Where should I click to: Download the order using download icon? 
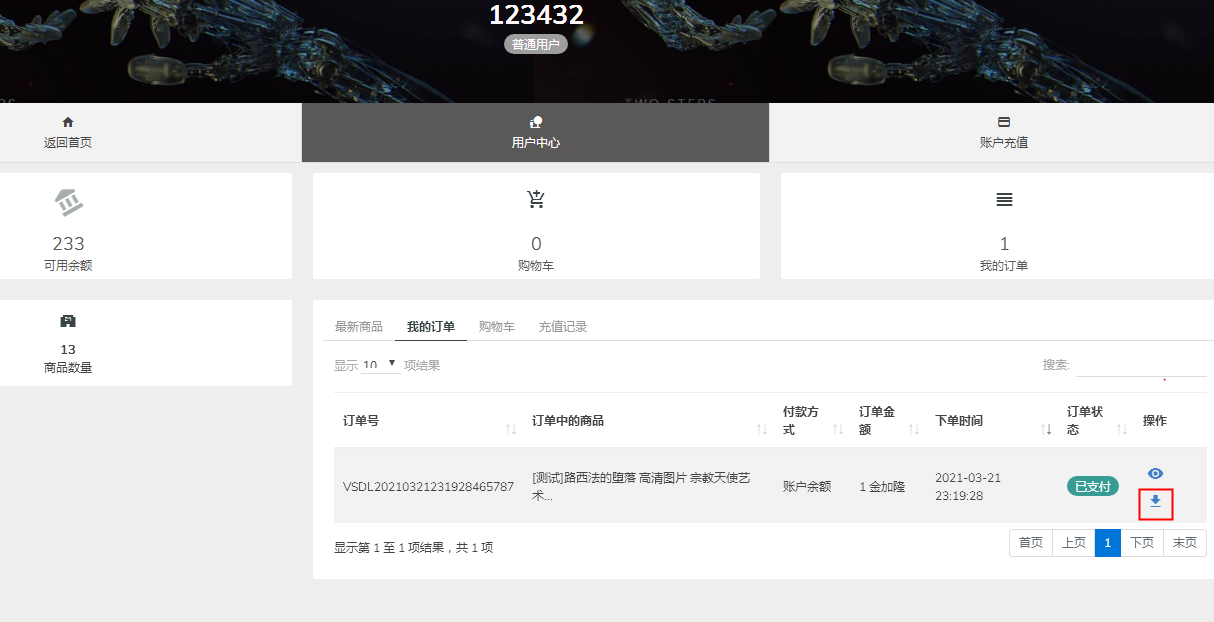point(1155,501)
